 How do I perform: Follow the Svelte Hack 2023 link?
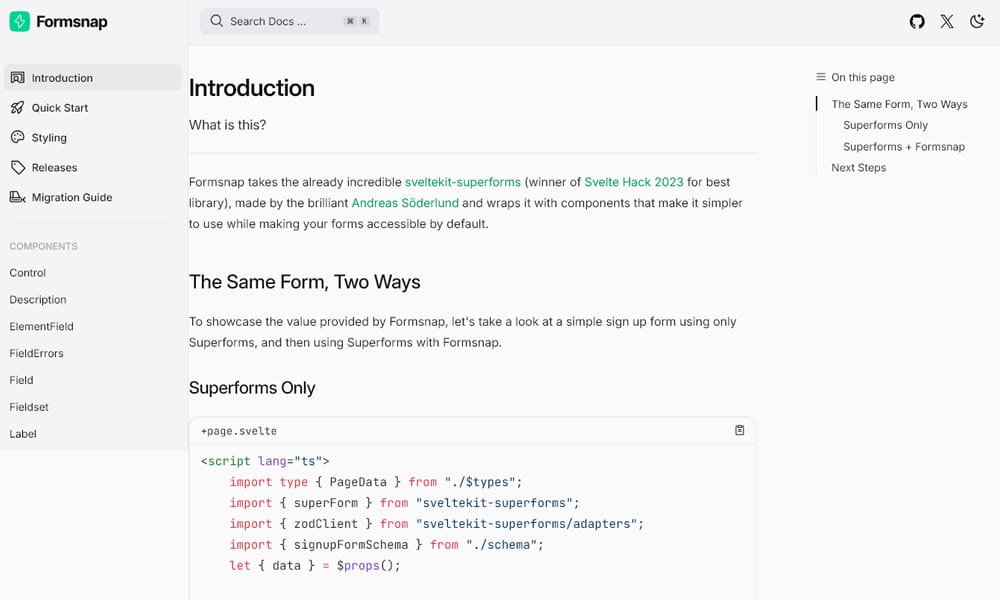(x=633, y=182)
